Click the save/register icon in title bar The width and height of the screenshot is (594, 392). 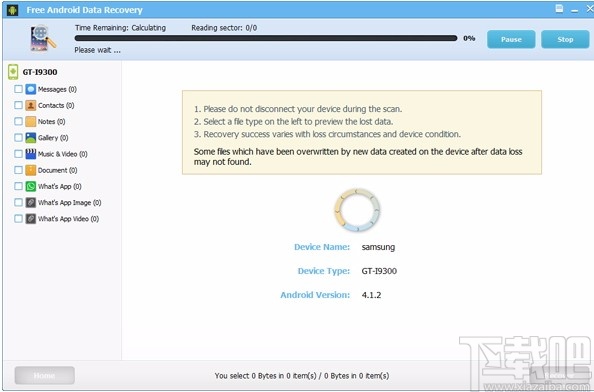pyautogui.click(x=559, y=9)
